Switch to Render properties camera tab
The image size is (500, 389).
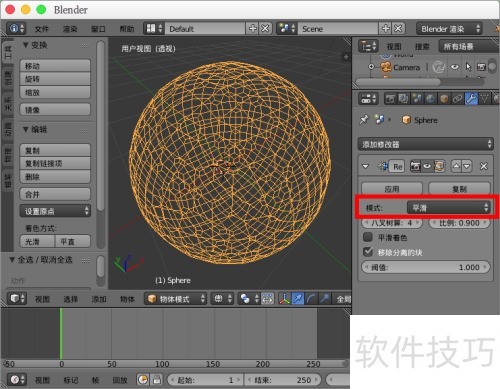[390, 99]
